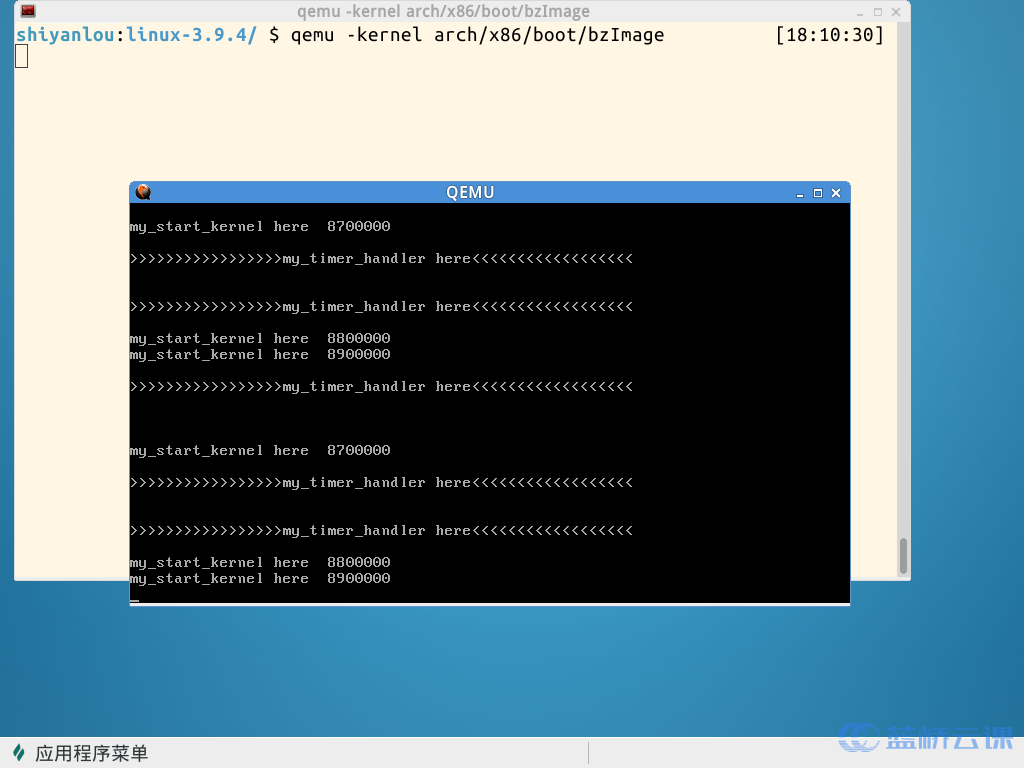This screenshot has width=1024, height=768.
Task: Close the terminal window
Action: coord(896,12)
